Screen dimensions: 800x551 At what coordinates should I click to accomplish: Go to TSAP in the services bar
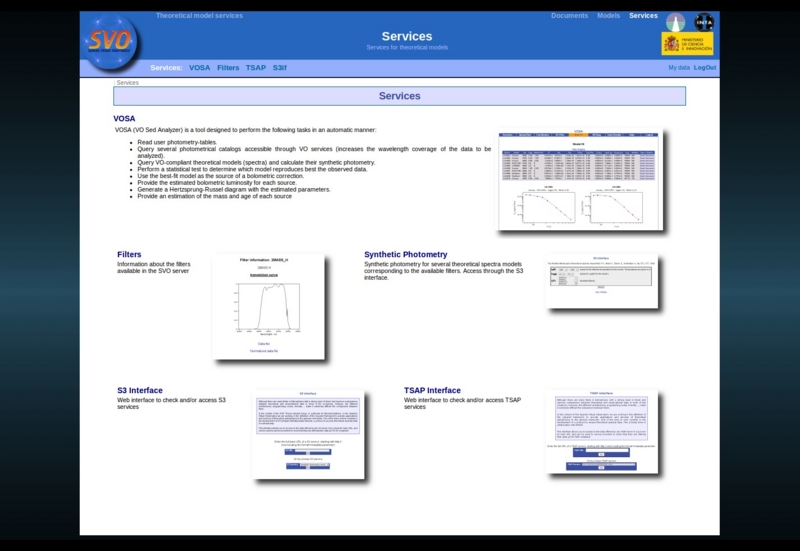256,68
